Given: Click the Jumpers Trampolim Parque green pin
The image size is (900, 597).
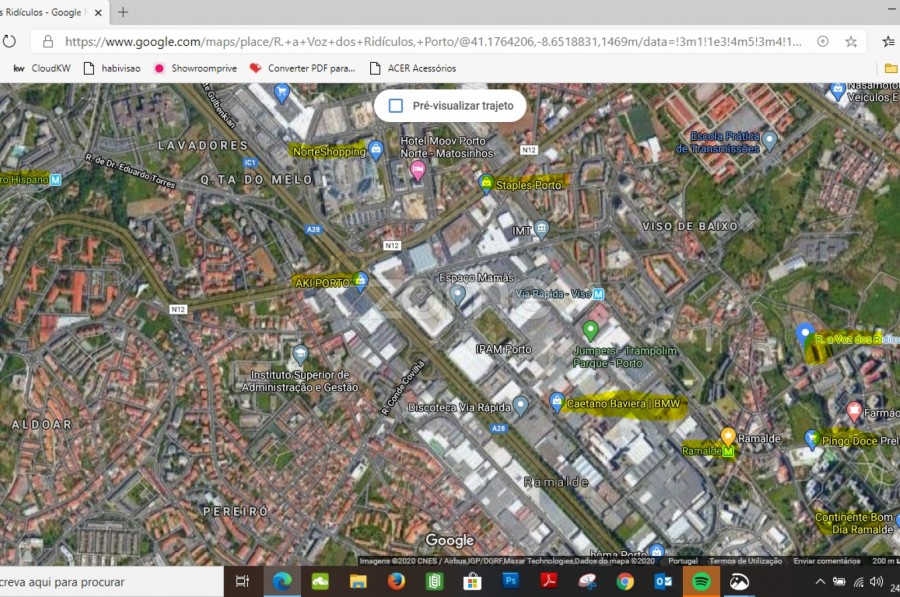Looking at the screenshot, I should (590, 329).
